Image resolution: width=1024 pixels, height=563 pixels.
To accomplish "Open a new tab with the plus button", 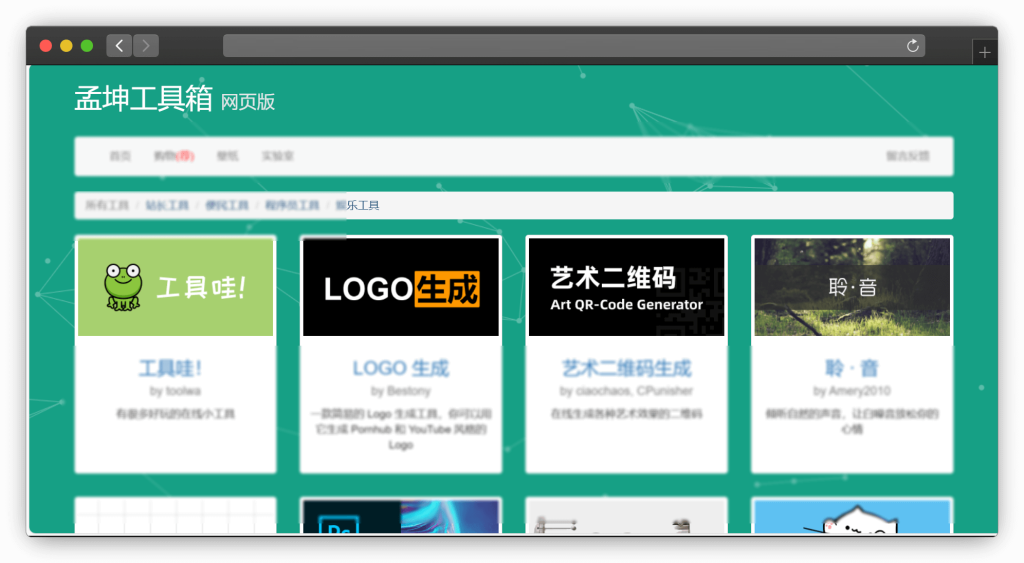I will coord(985,52).
